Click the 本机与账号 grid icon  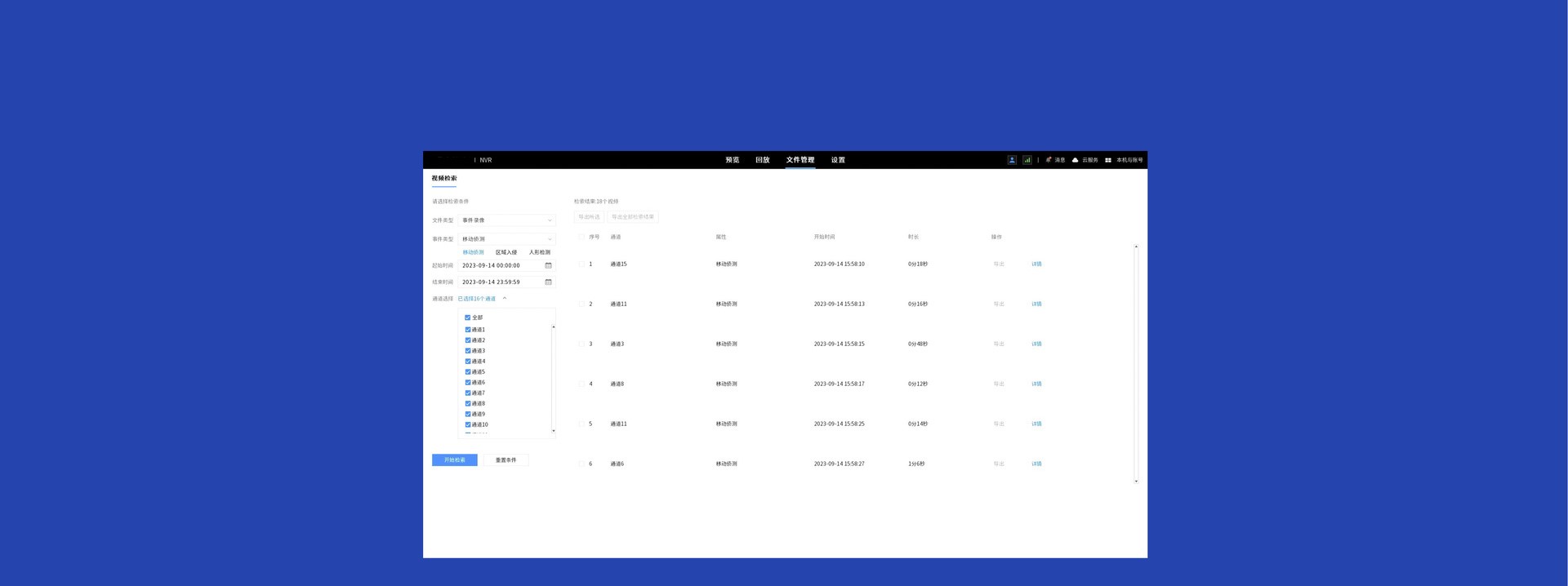pyautogui.click(x=1108, y=160)
